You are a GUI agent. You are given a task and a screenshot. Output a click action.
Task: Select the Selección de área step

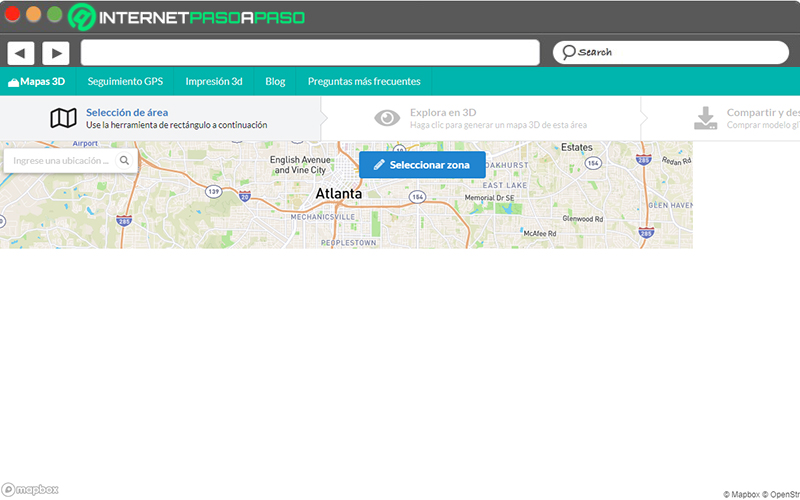click(x=160, y=118)
